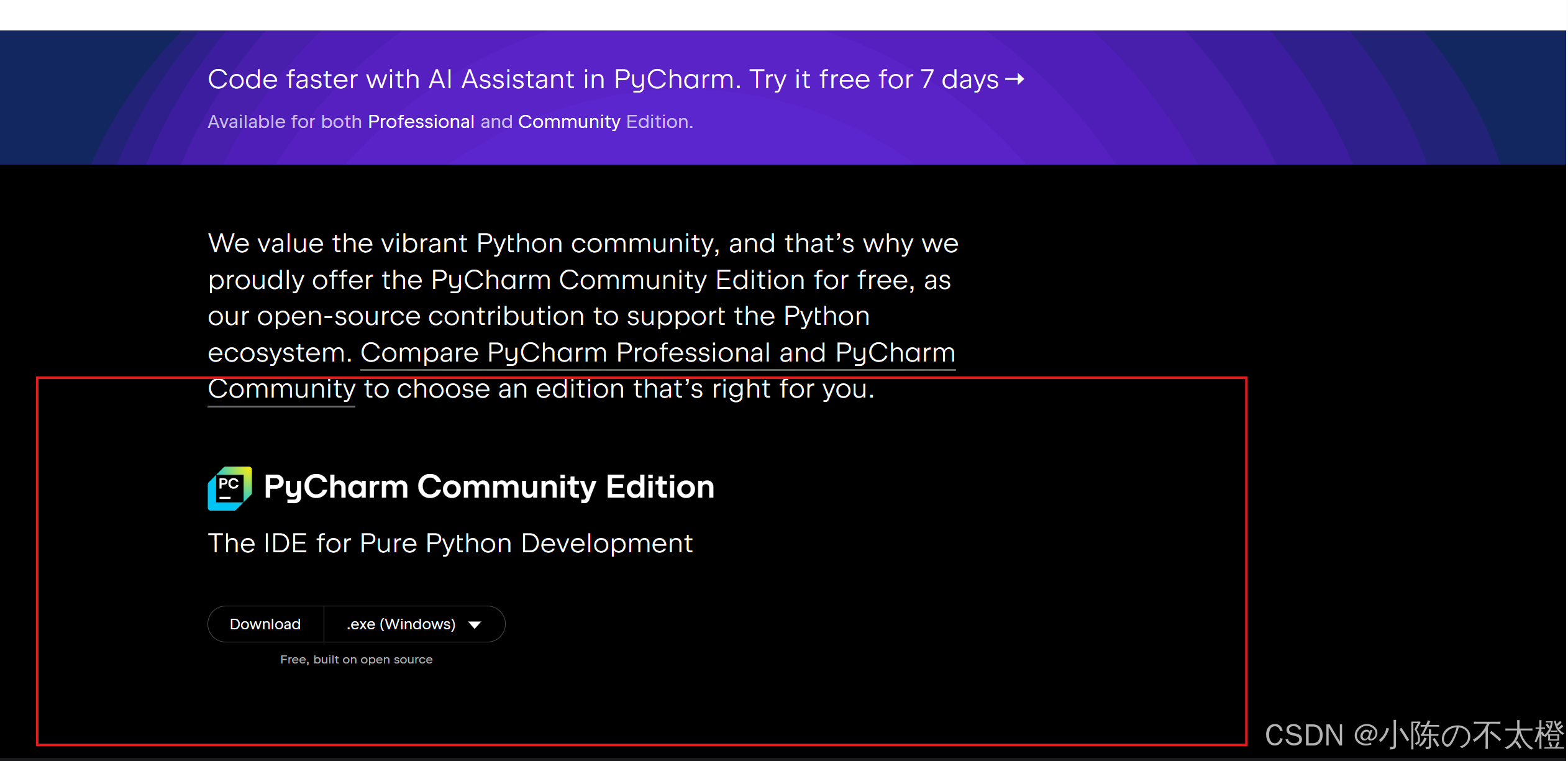This screenshot has width=1568, height=761.
Task: Click the PyCharm Community Edition logo icon
Action: (x=230, y=488)
